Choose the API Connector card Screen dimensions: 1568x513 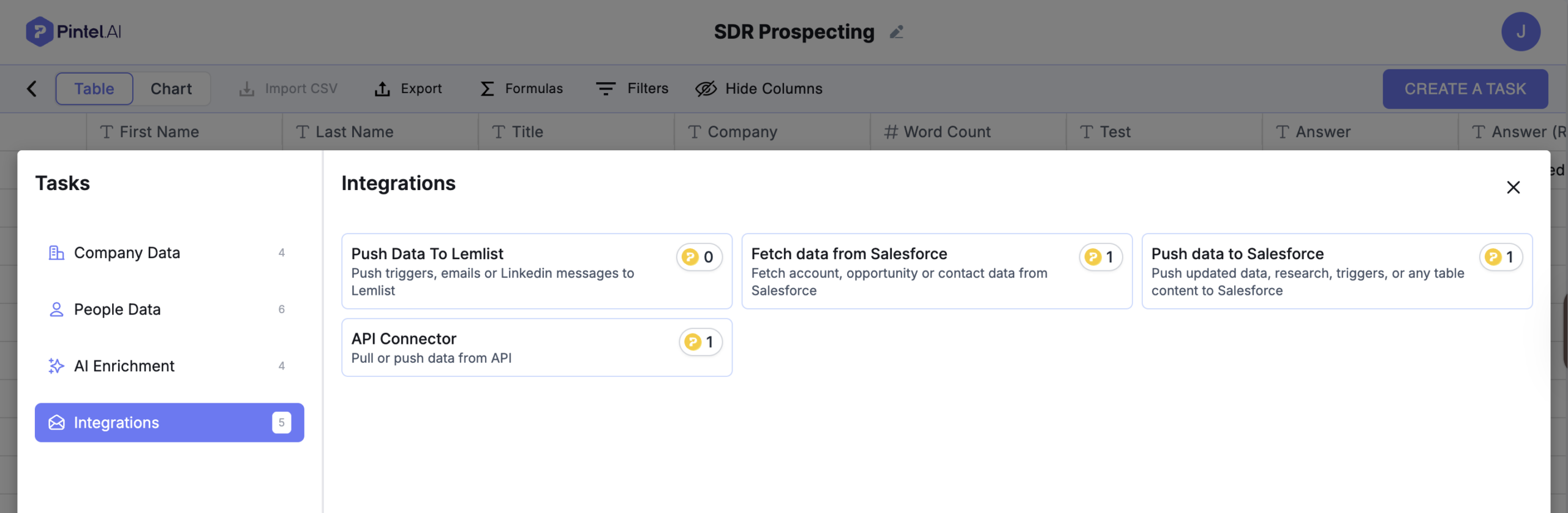tap(537, 347)
